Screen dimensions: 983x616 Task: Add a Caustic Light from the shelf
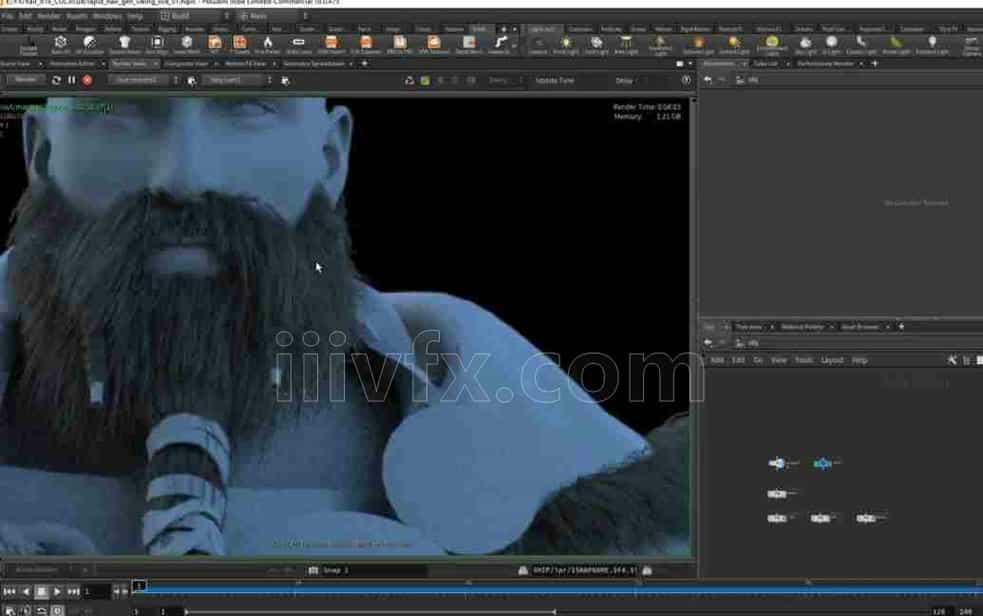pyautogui.click(x=861, y=44)
